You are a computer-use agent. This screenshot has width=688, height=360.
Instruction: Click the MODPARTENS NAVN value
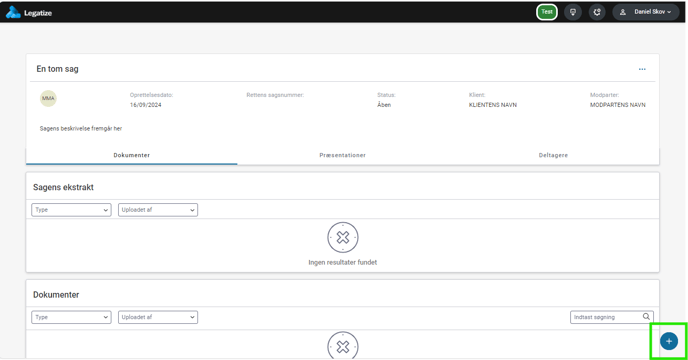618,105
